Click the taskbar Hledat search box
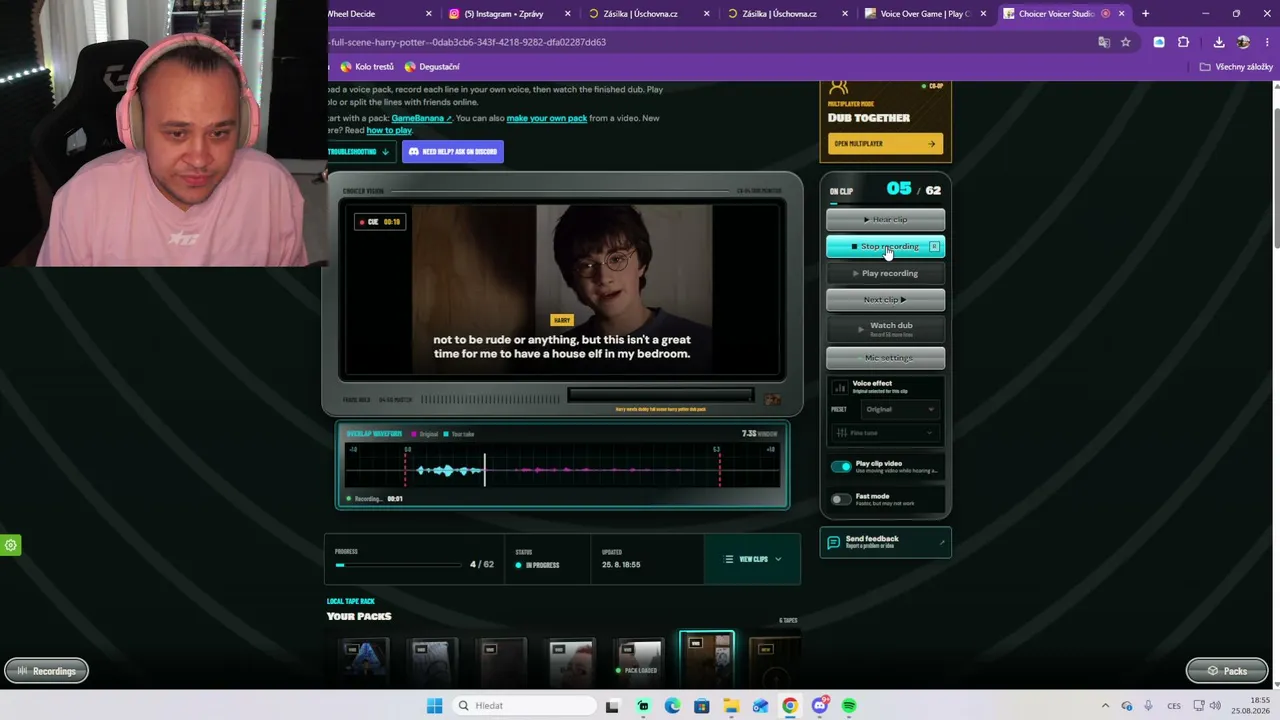1280x720 pixels. (523, 706)
